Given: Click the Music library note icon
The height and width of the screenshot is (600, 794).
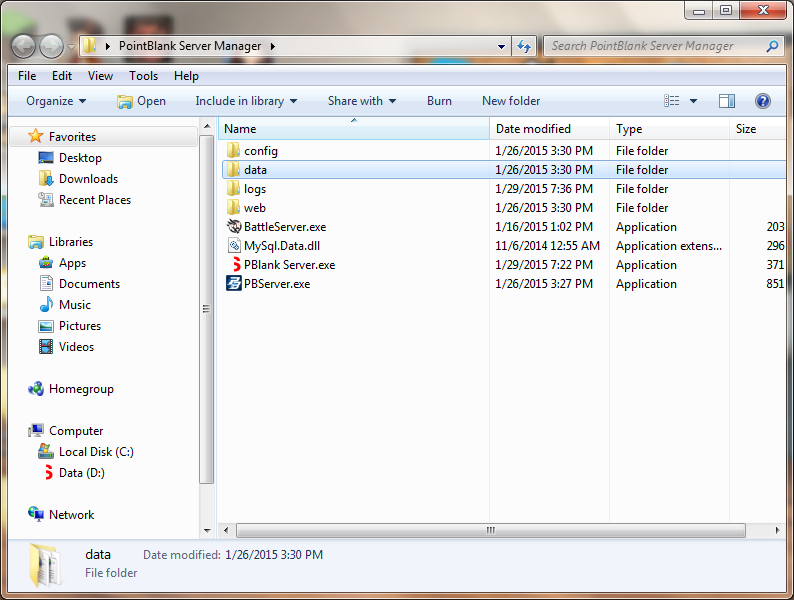Looking at the screenshot, I should 46,304.
